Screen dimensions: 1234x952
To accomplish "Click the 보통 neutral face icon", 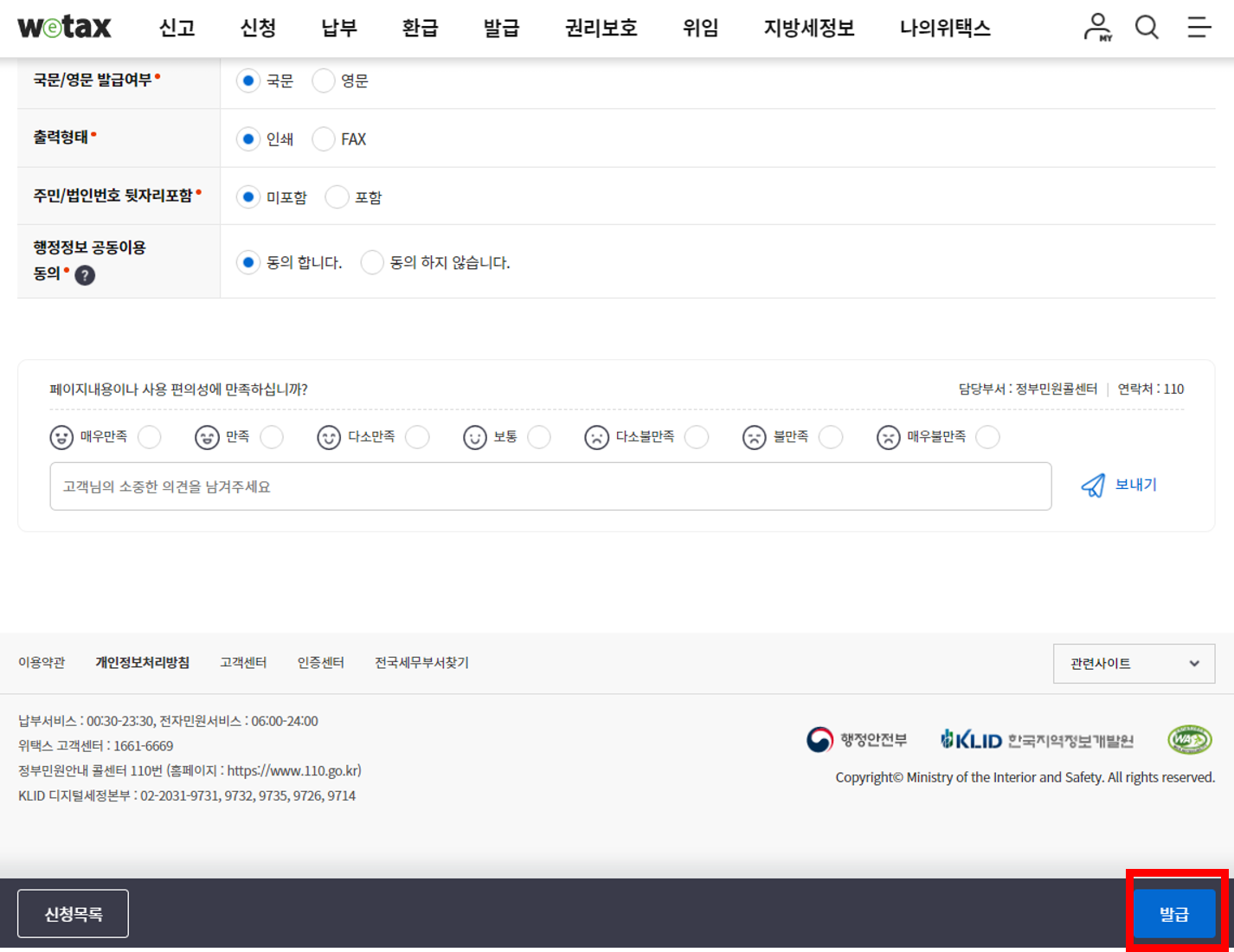I will 474,437.
